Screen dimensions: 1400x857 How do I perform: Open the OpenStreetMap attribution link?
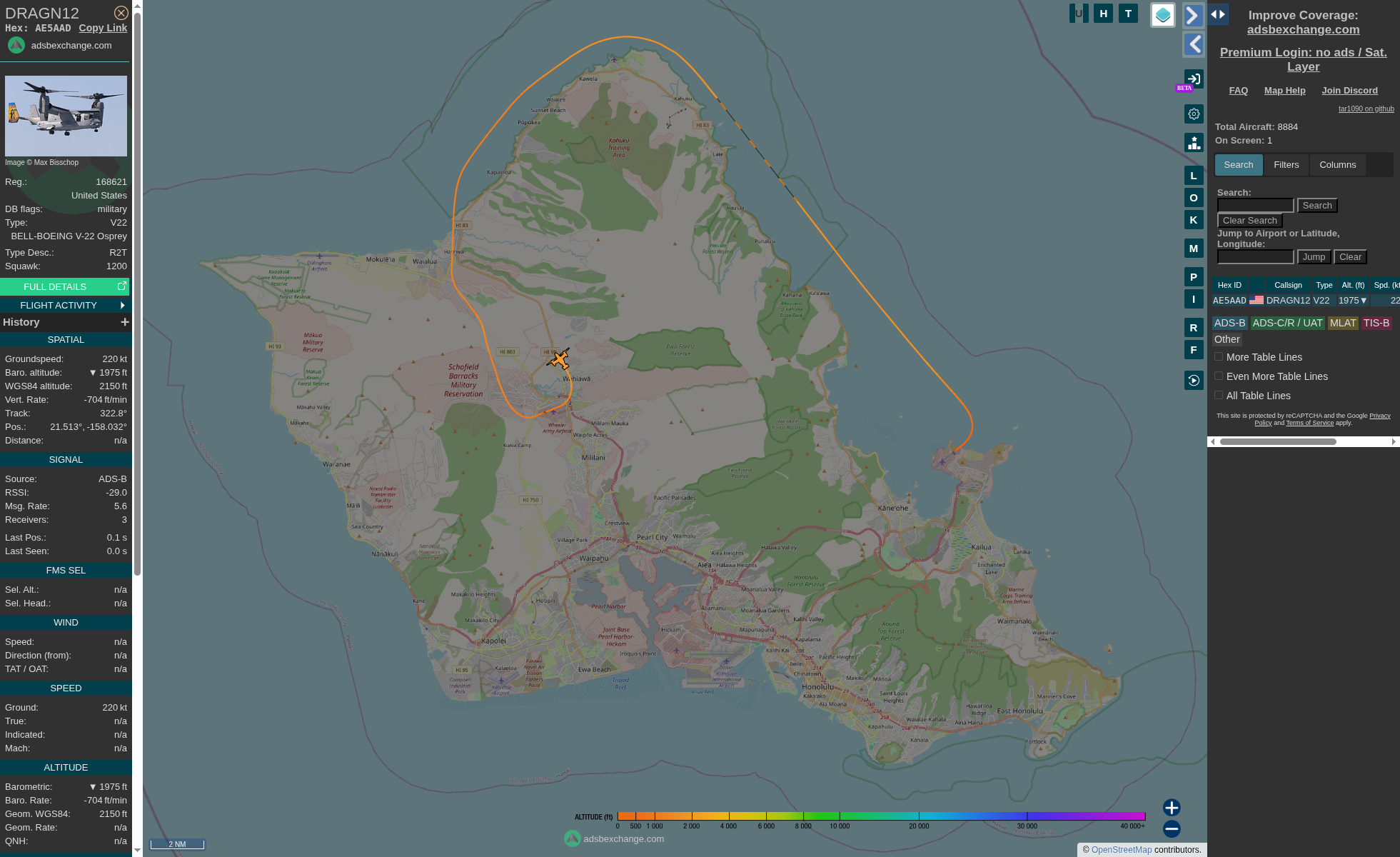pos(1122,850)
